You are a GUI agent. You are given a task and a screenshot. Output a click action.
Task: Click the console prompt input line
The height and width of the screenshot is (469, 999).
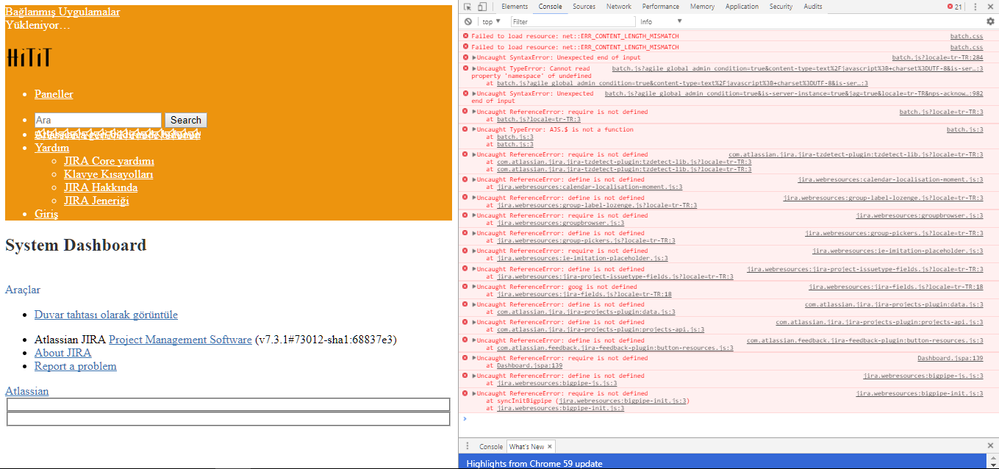(x=726, y=419)
